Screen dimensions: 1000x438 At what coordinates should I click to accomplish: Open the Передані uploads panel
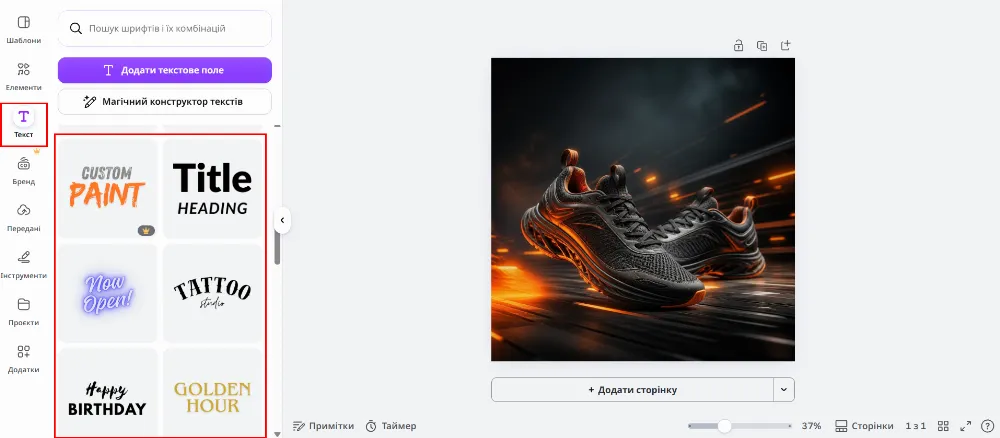[x=24, y=217]
